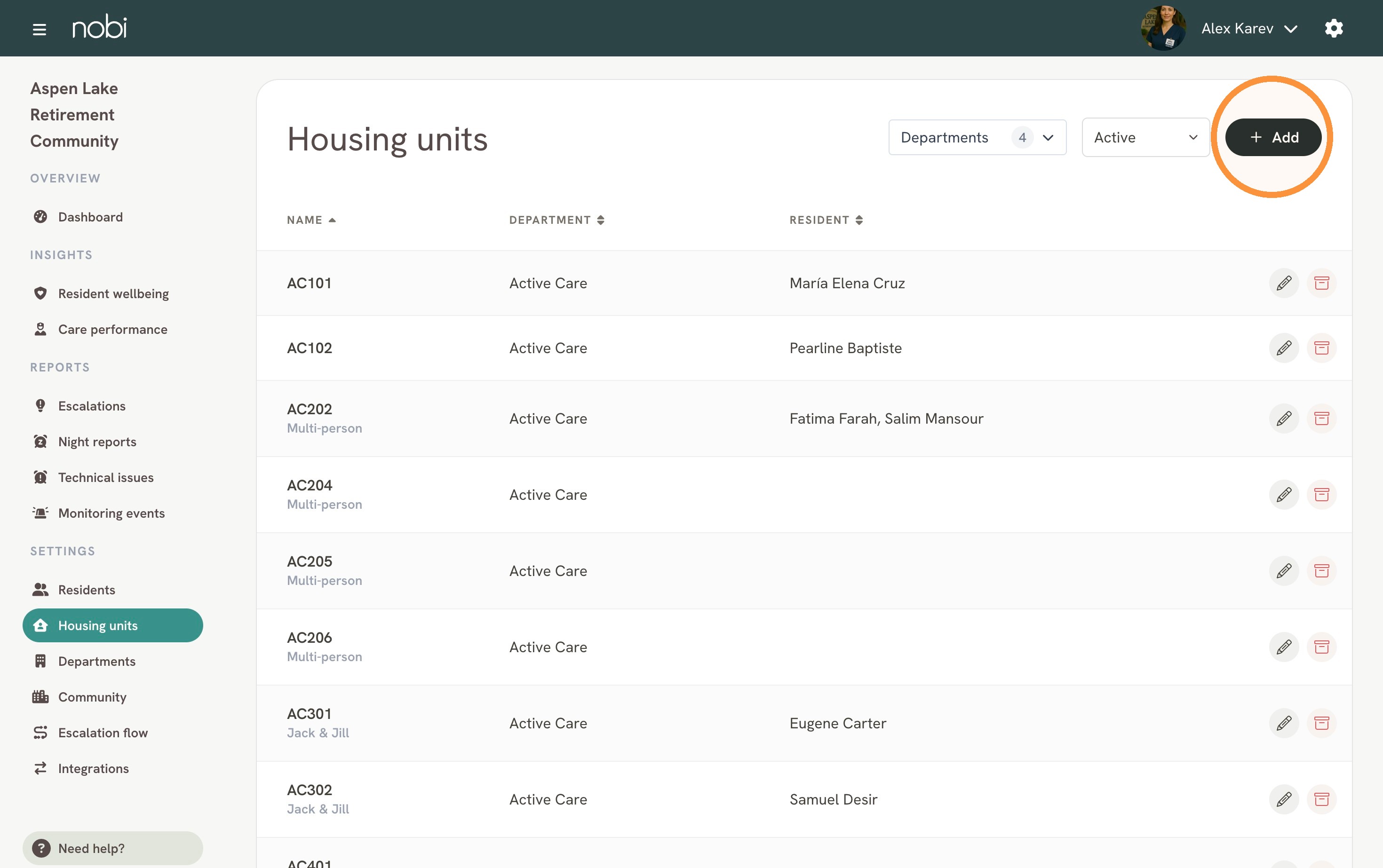Archive housing unit AC206
1383x868 pixels.
tap(1321, 647)
